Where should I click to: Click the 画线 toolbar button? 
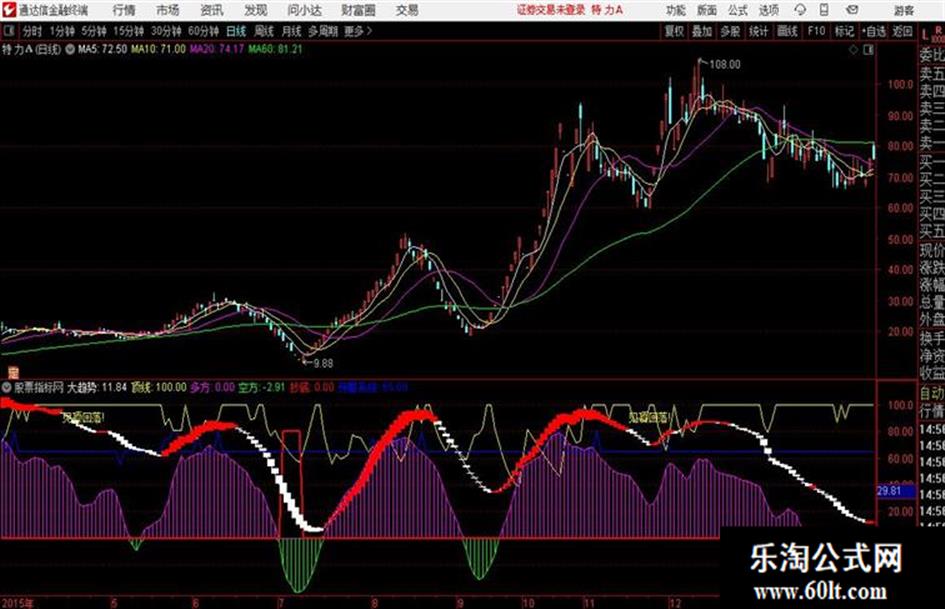click(x=786, y=31)
